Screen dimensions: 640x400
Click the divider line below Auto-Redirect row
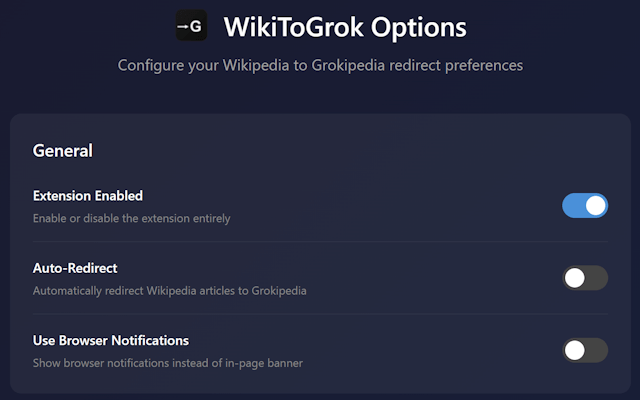(320, 313)
